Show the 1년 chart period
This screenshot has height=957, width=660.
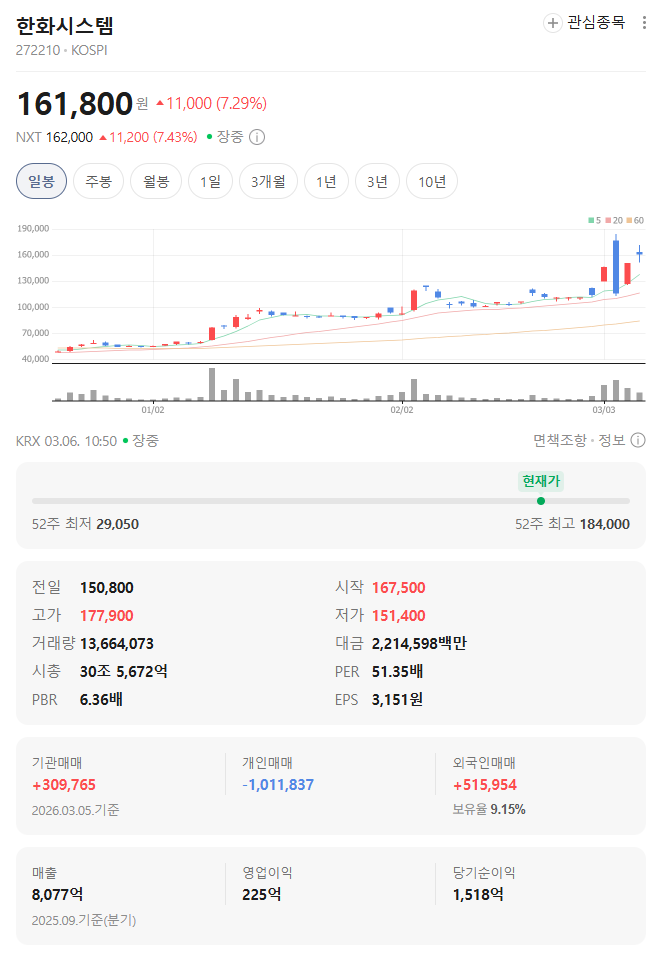pos(327,181)
